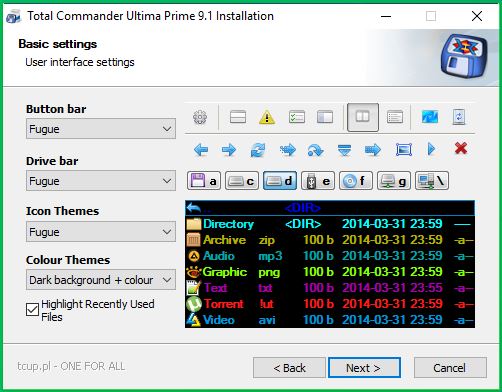The image size is (502, 392).
Task: Click the tcup.pl - ONE FOR ALL text
Action: pyautogui.click(x=71, y=366)
